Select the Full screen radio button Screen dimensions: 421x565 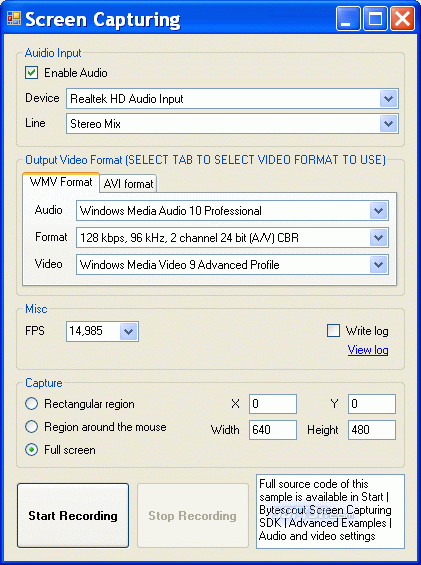tap(31, 450)
